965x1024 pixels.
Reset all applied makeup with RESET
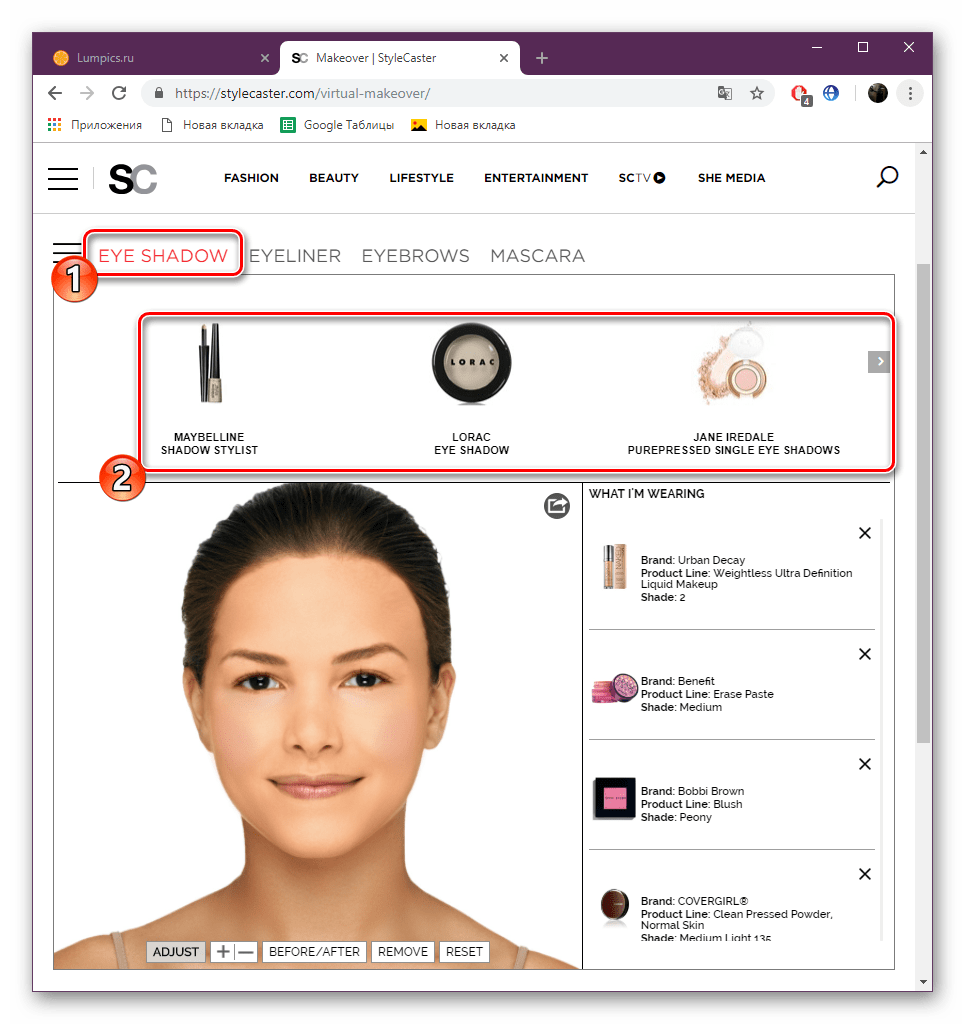coord(464,951)
